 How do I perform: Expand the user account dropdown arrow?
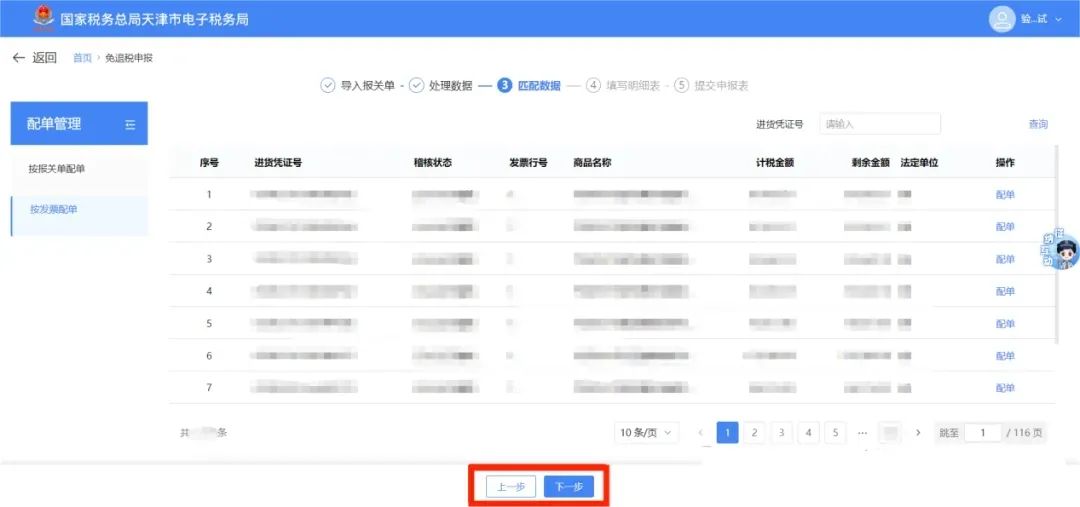(x=1059, y=19)
